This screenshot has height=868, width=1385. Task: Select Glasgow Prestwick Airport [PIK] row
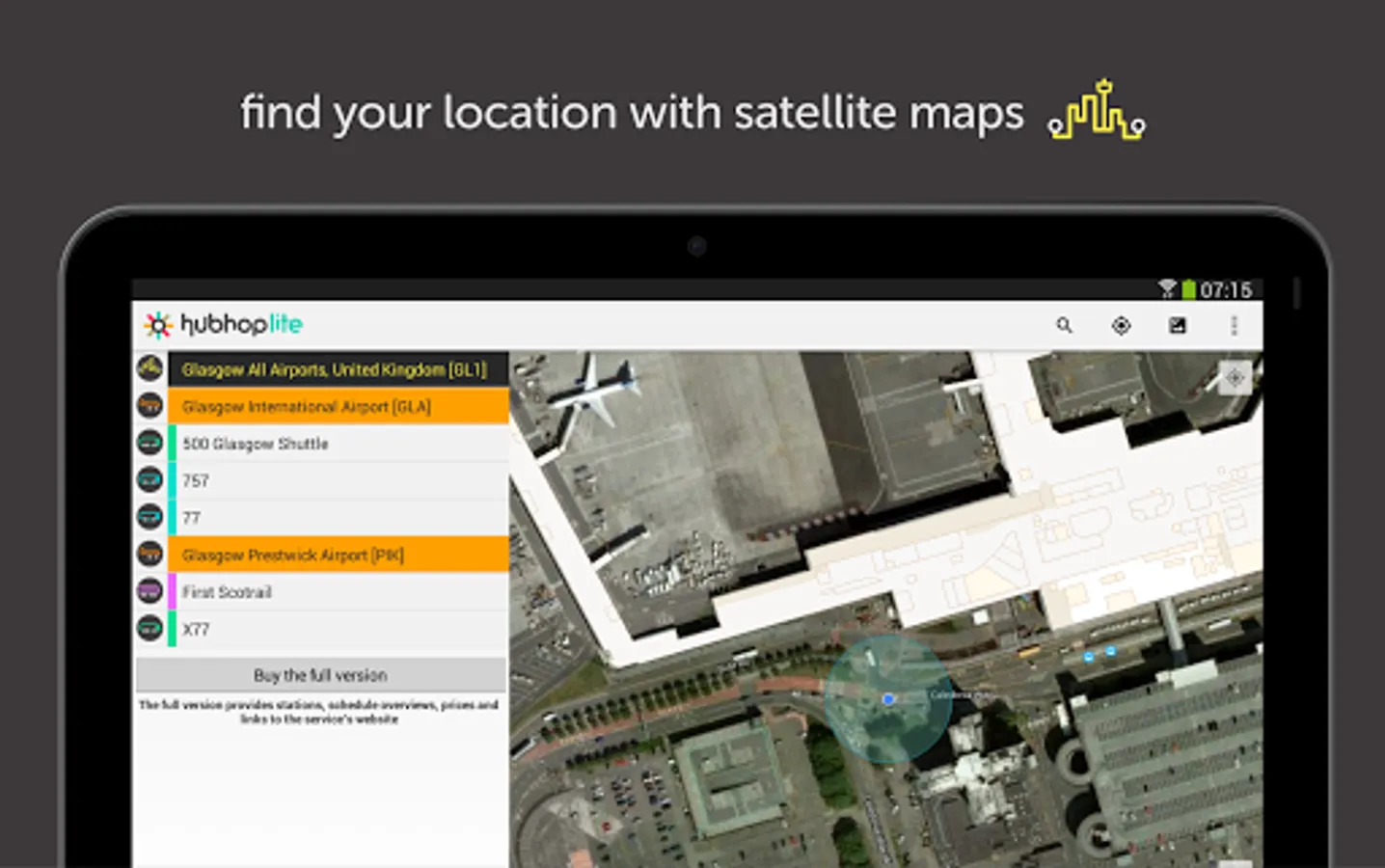click(x=339, y=555)
